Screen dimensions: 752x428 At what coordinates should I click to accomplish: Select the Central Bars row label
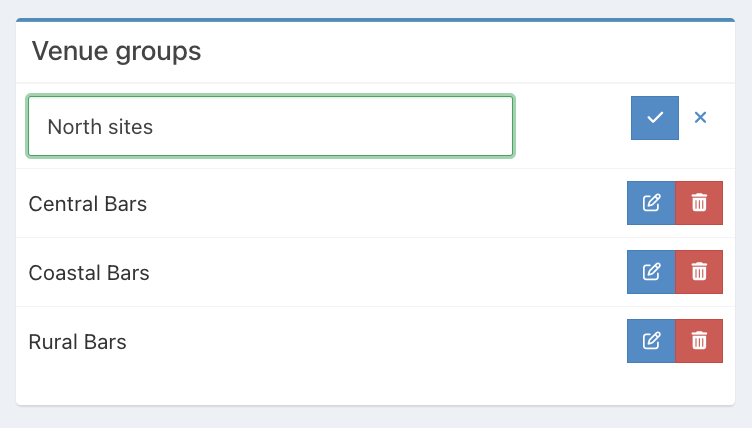click(88, 204)
